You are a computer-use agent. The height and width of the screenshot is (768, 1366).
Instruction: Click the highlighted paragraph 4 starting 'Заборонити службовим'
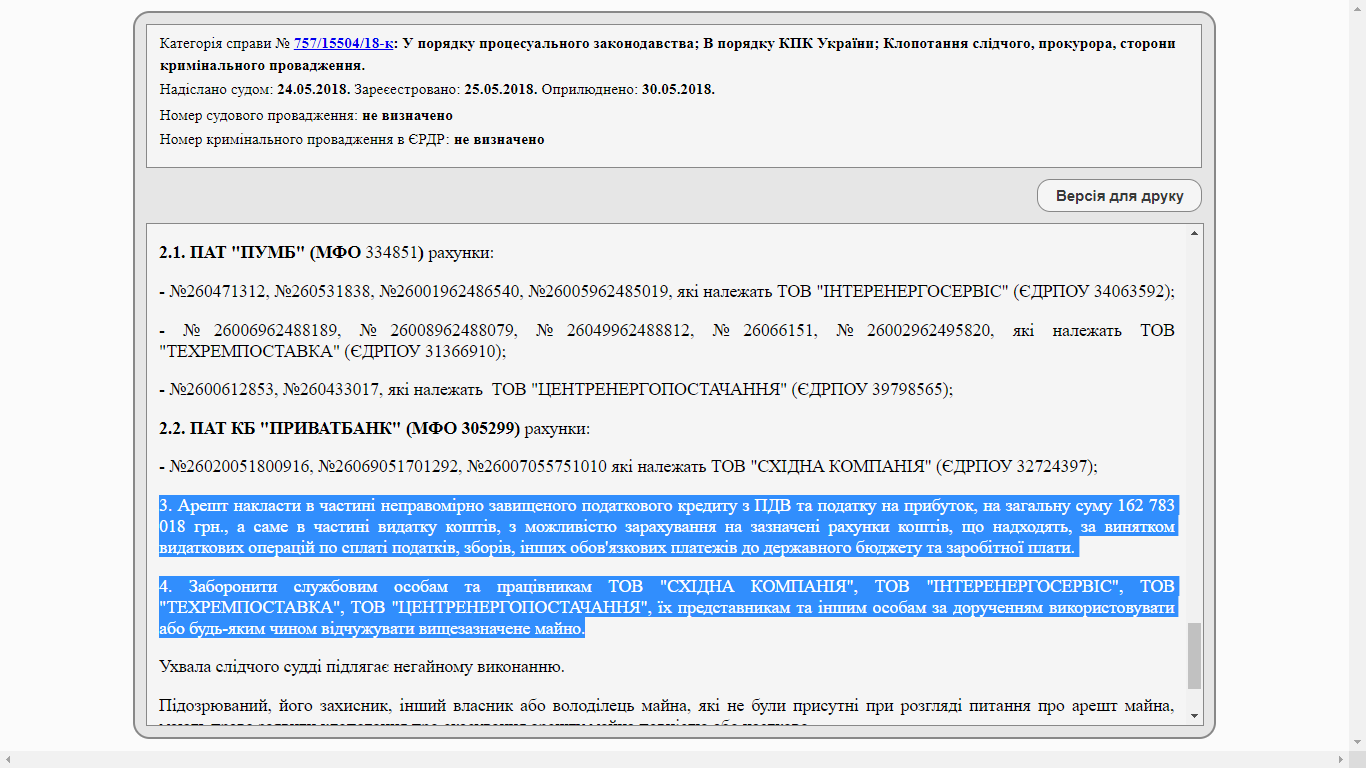coord(666,607)
